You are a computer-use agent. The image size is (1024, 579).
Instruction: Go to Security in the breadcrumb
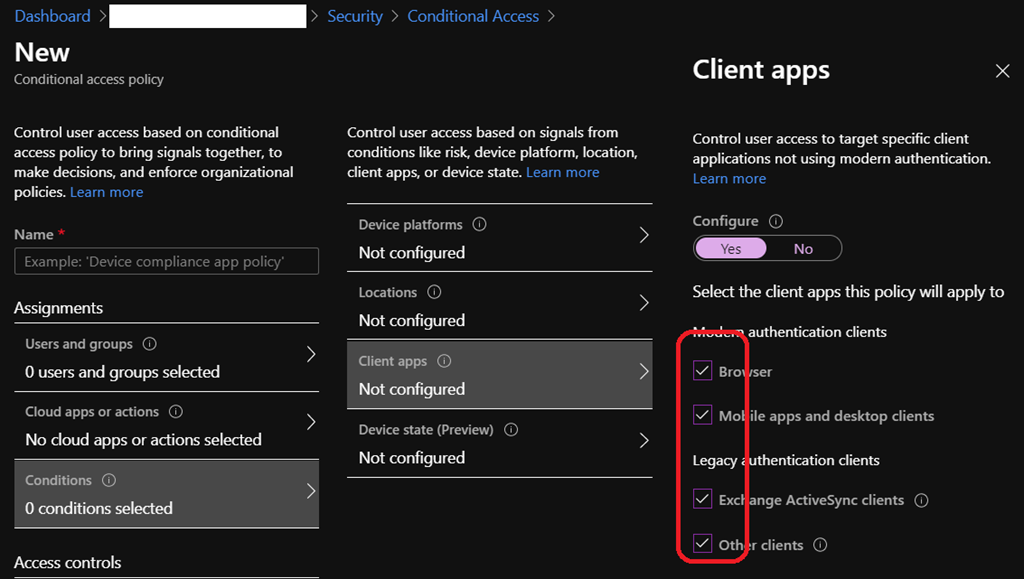[x=355, y=16]
